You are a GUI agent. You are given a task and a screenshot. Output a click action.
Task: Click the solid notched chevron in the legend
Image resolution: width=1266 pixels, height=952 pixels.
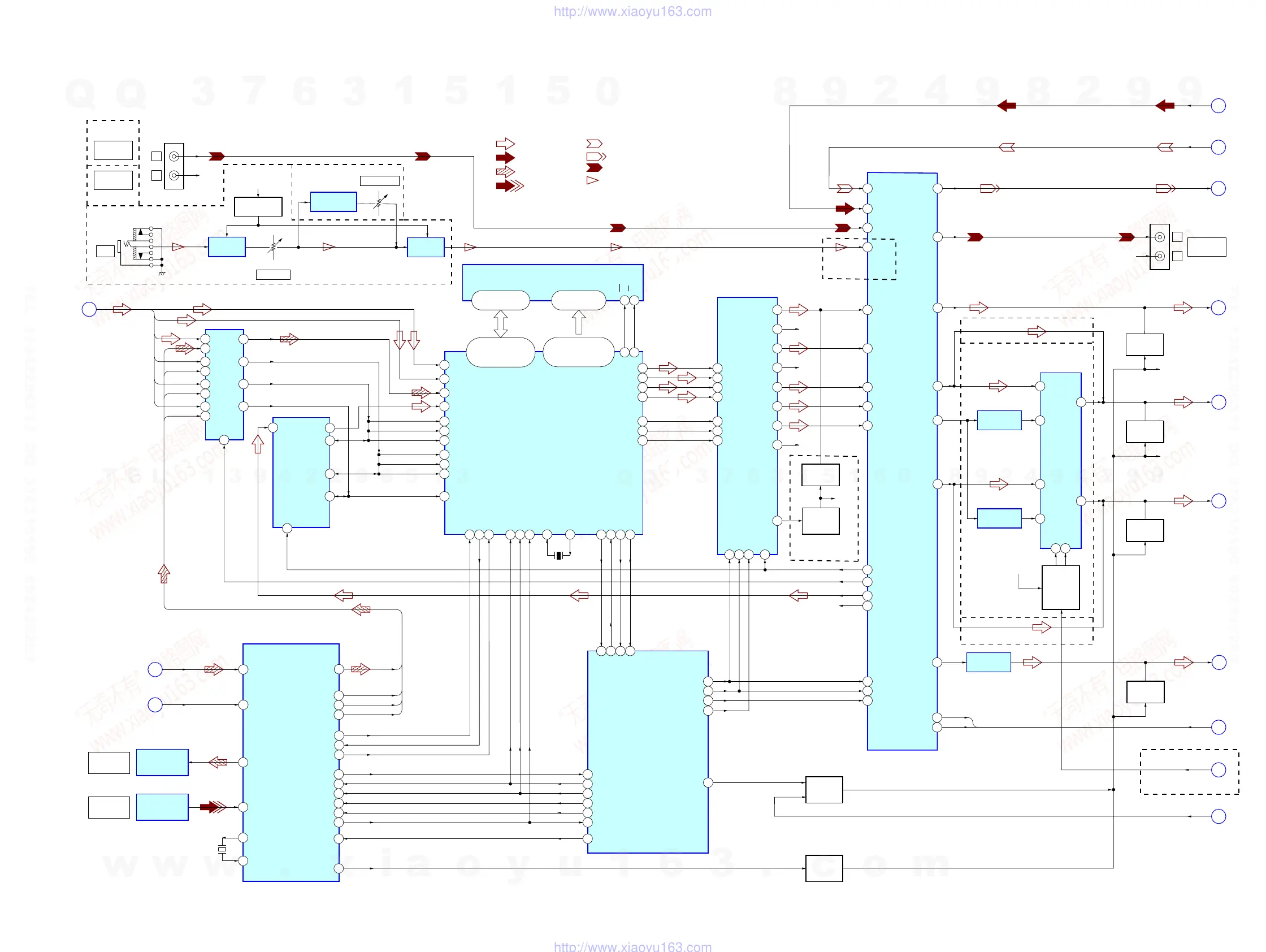coord(594,168)
